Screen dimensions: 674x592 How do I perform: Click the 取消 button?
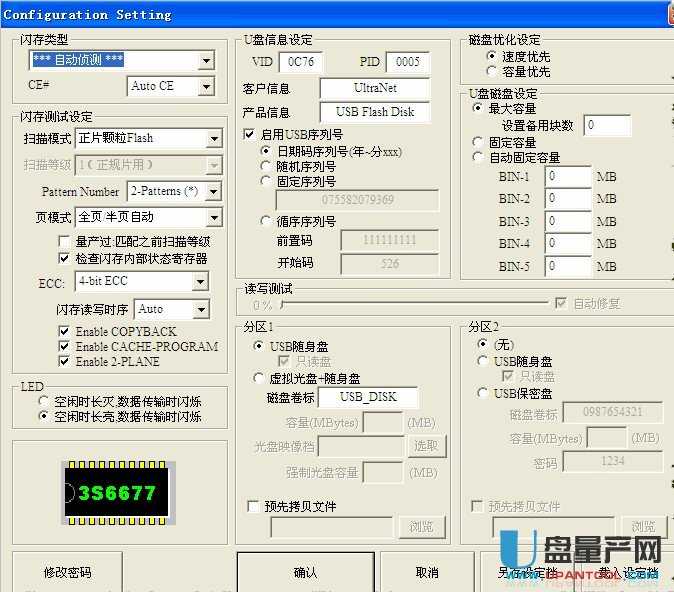pos(427,572)
